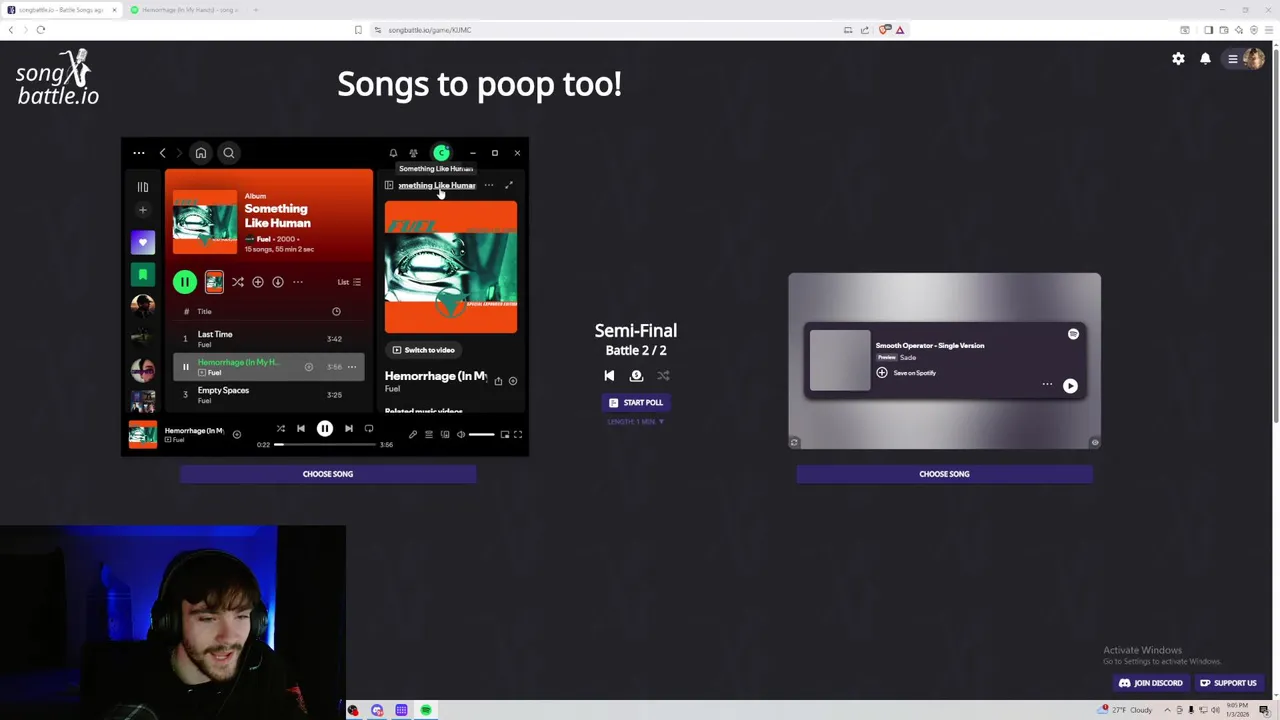1280x720 pixels.
Task: Add album Something Like Human to library
Action: click(258, 282)
